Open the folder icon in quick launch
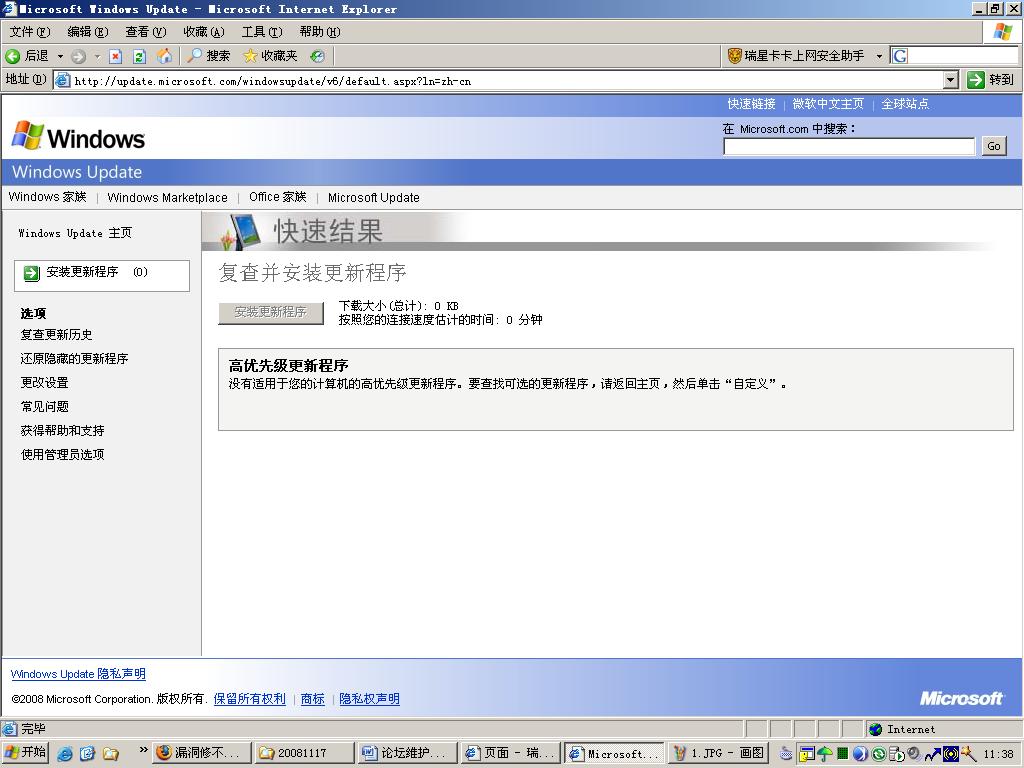Image resolution: width=1024 pixels, height=768 pixels. pyautogui.click(x=110, y=754)
